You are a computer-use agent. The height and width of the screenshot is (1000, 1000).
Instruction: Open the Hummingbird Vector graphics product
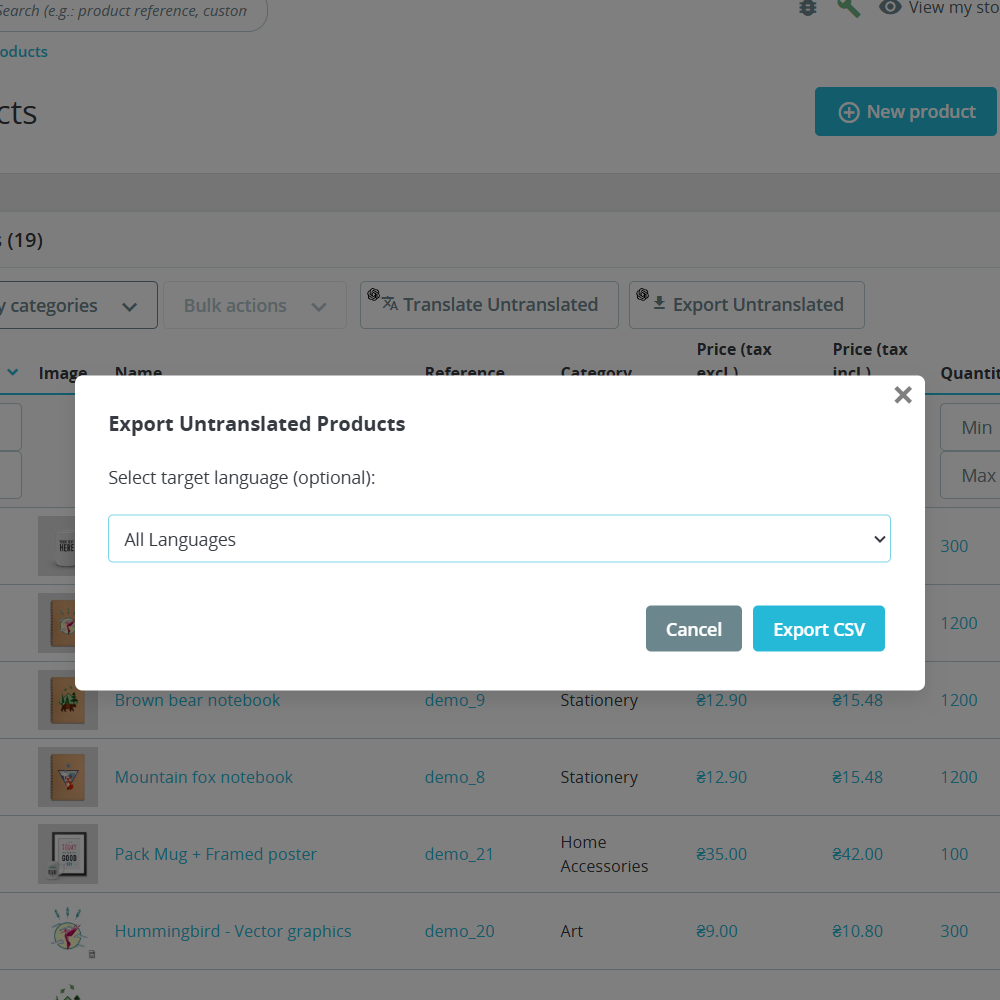[x=232, y=931]
